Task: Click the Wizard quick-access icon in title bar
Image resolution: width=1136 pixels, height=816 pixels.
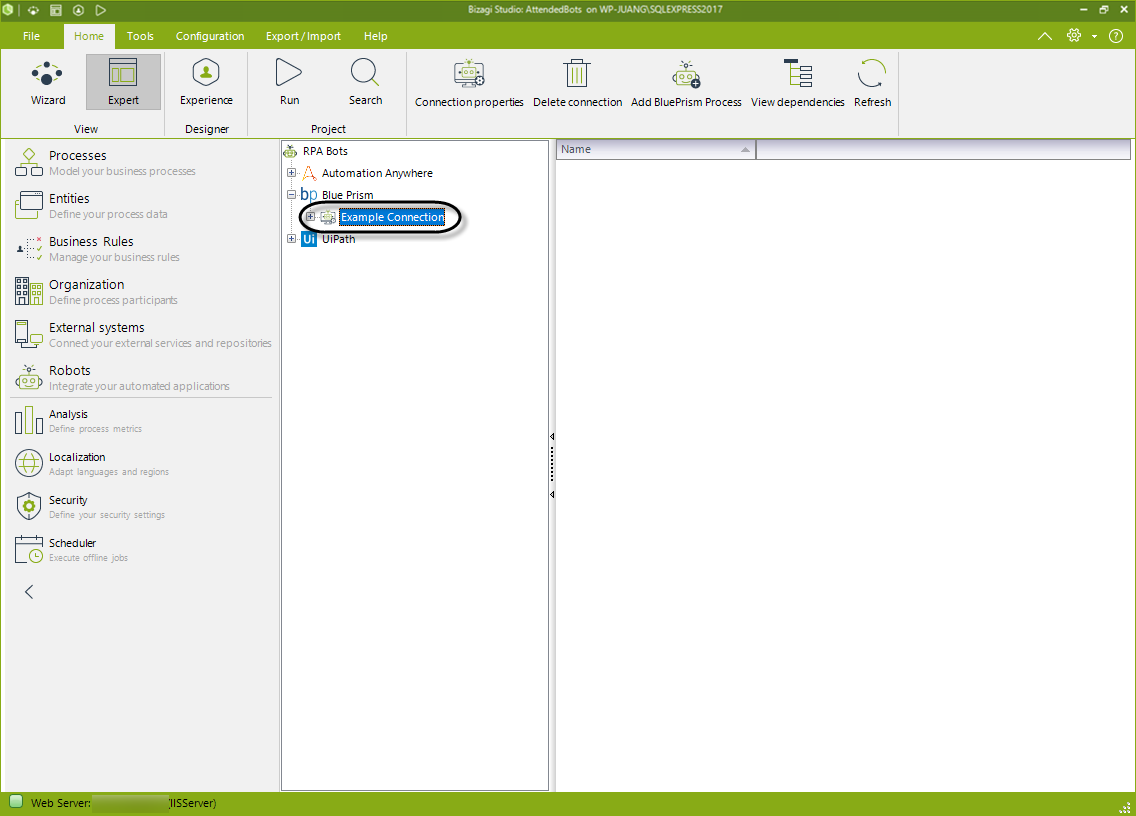Action: (33, 10)
